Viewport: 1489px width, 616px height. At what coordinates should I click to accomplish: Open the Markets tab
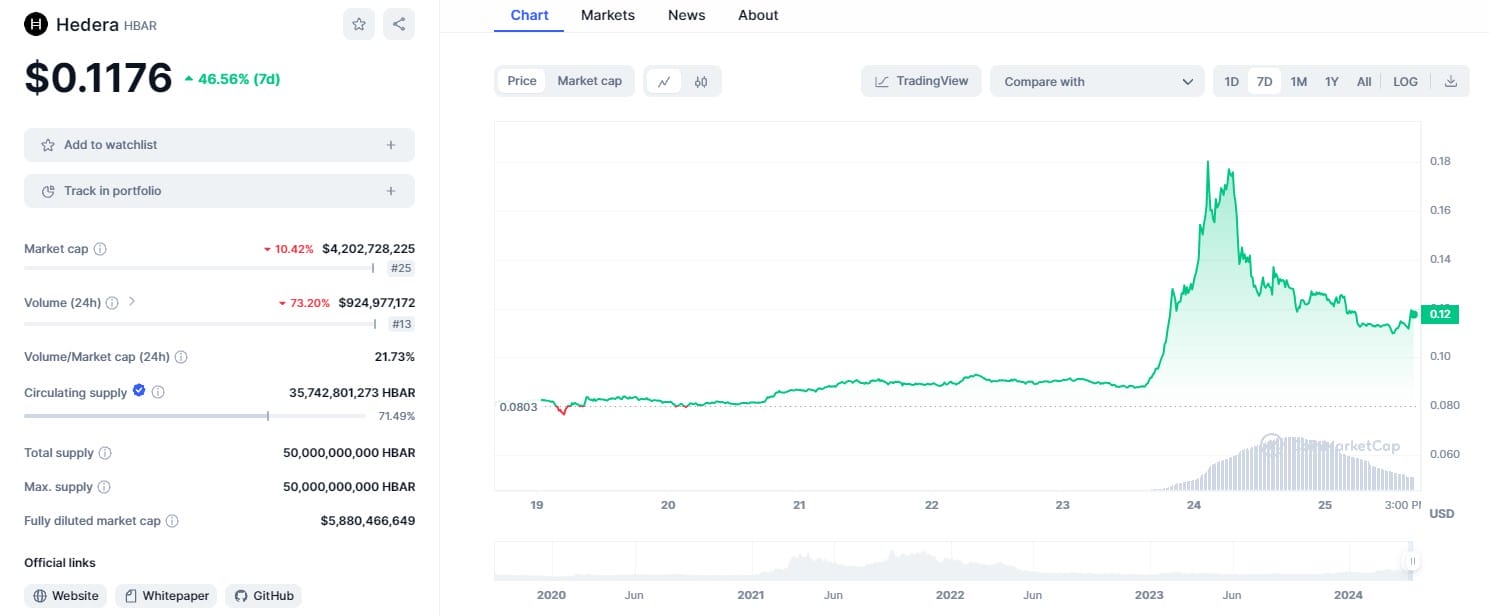(608, 15)
